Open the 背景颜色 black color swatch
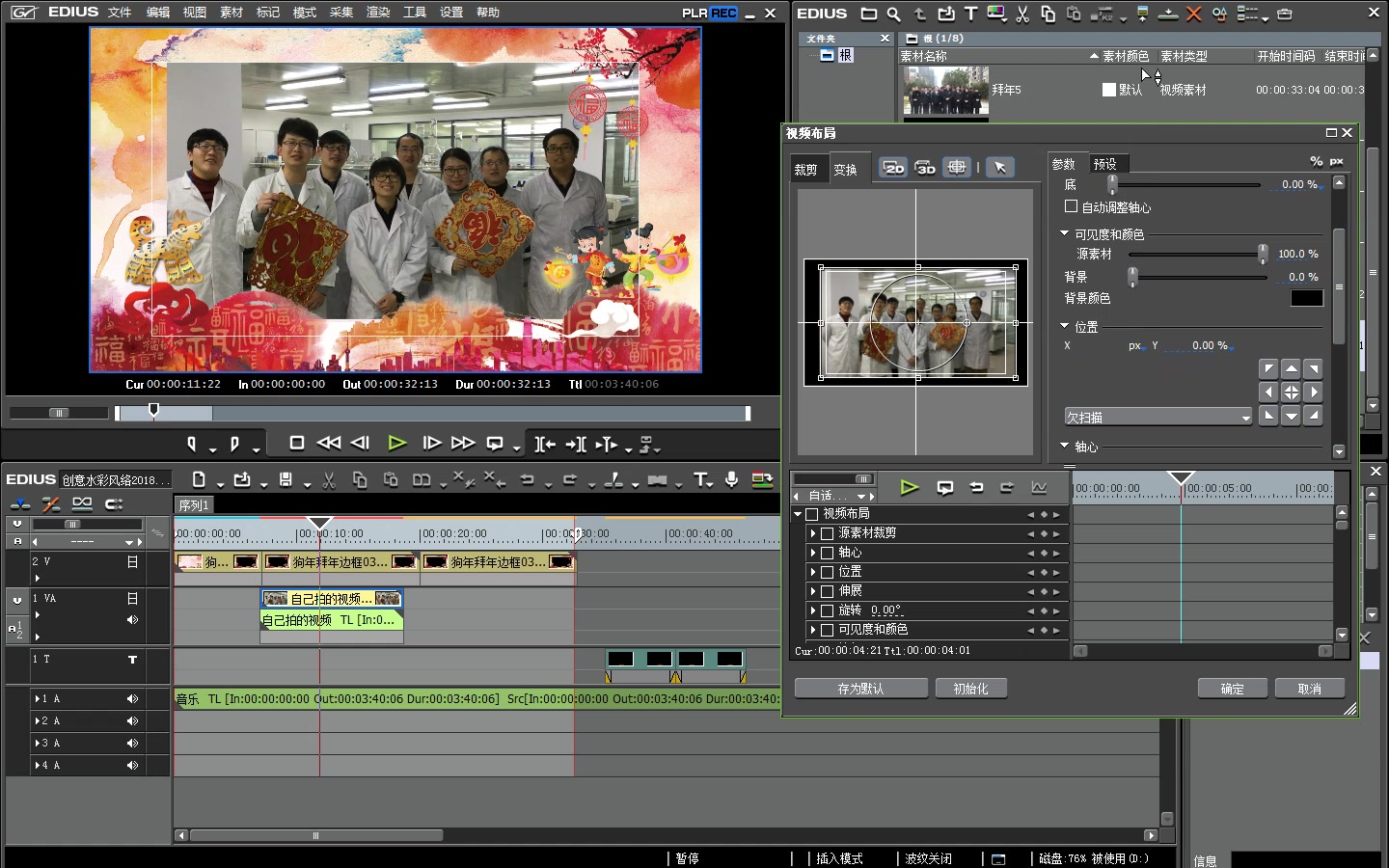The width and height of the screenshot is (1389, 868). click(1307, 298)
